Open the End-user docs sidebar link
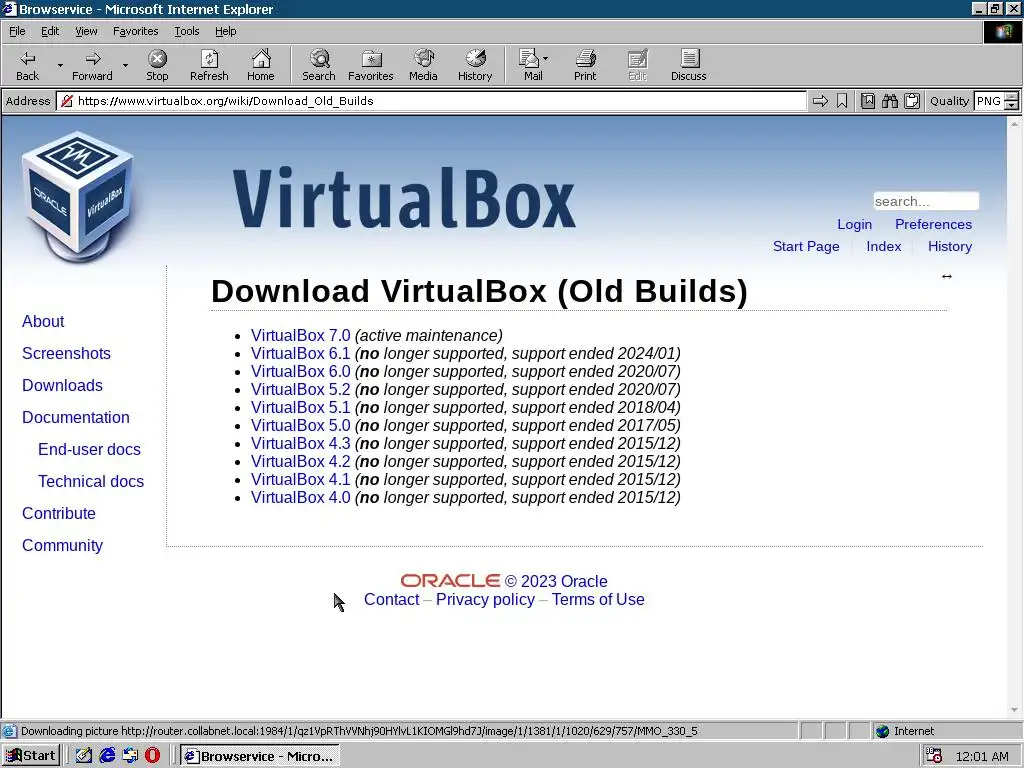This screenshot has height=768, width=1024. [89, 449]
